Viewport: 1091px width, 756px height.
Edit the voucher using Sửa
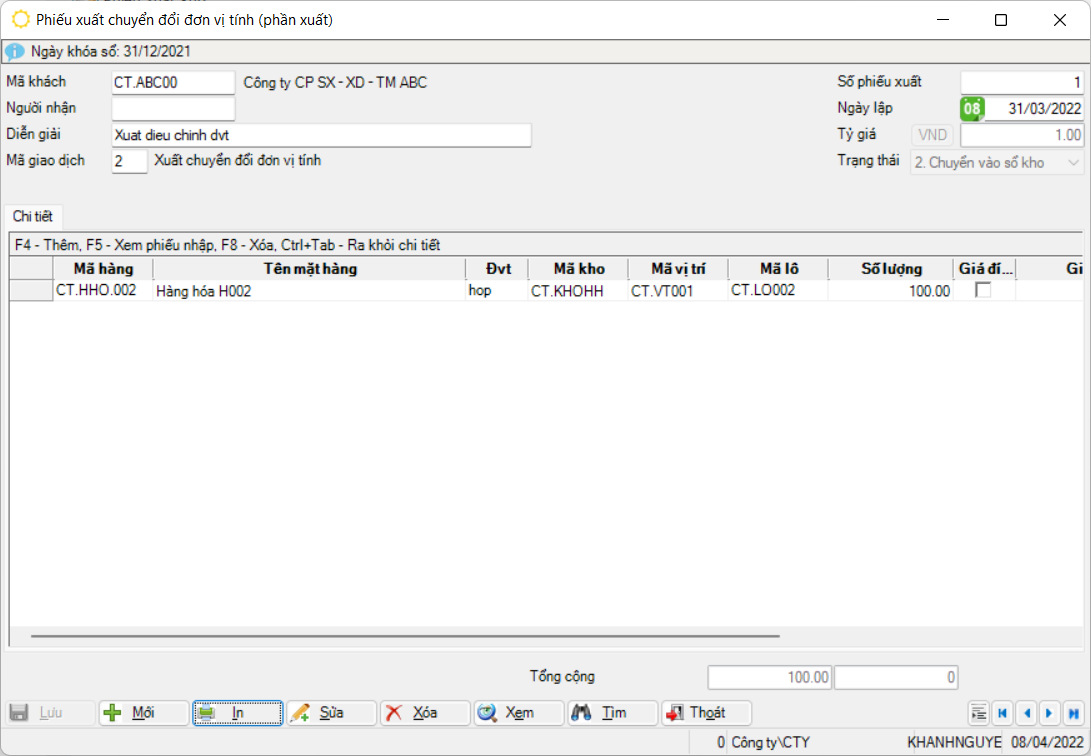(331, 713)
